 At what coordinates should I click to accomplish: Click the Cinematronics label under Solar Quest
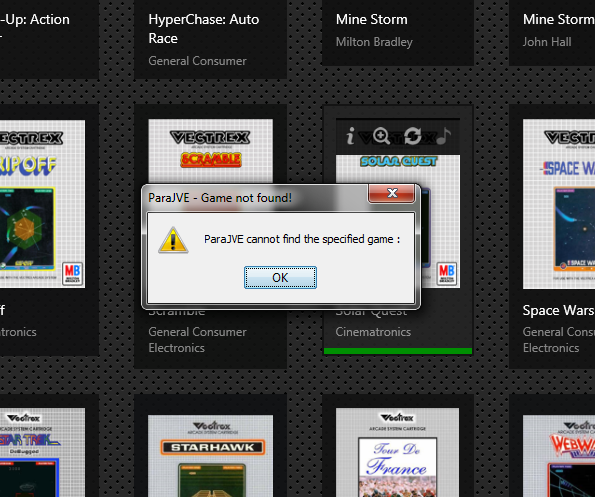pyautogui.click(x=373, y=332)
